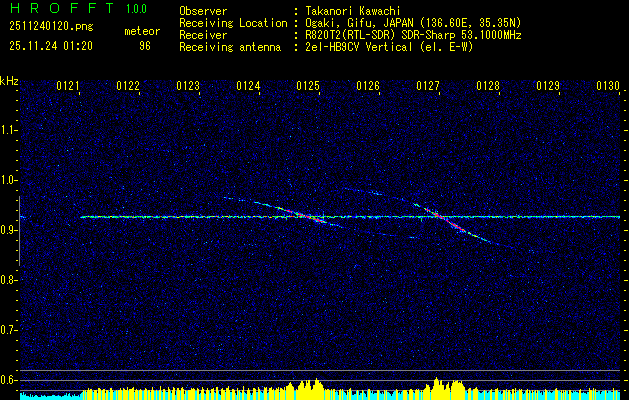Image resolution: width=629 pixels, height=400 pixels.
Task: Click the yellow signal-level peak below 0127
Action: pyautogui.click(x=444, y=388)
